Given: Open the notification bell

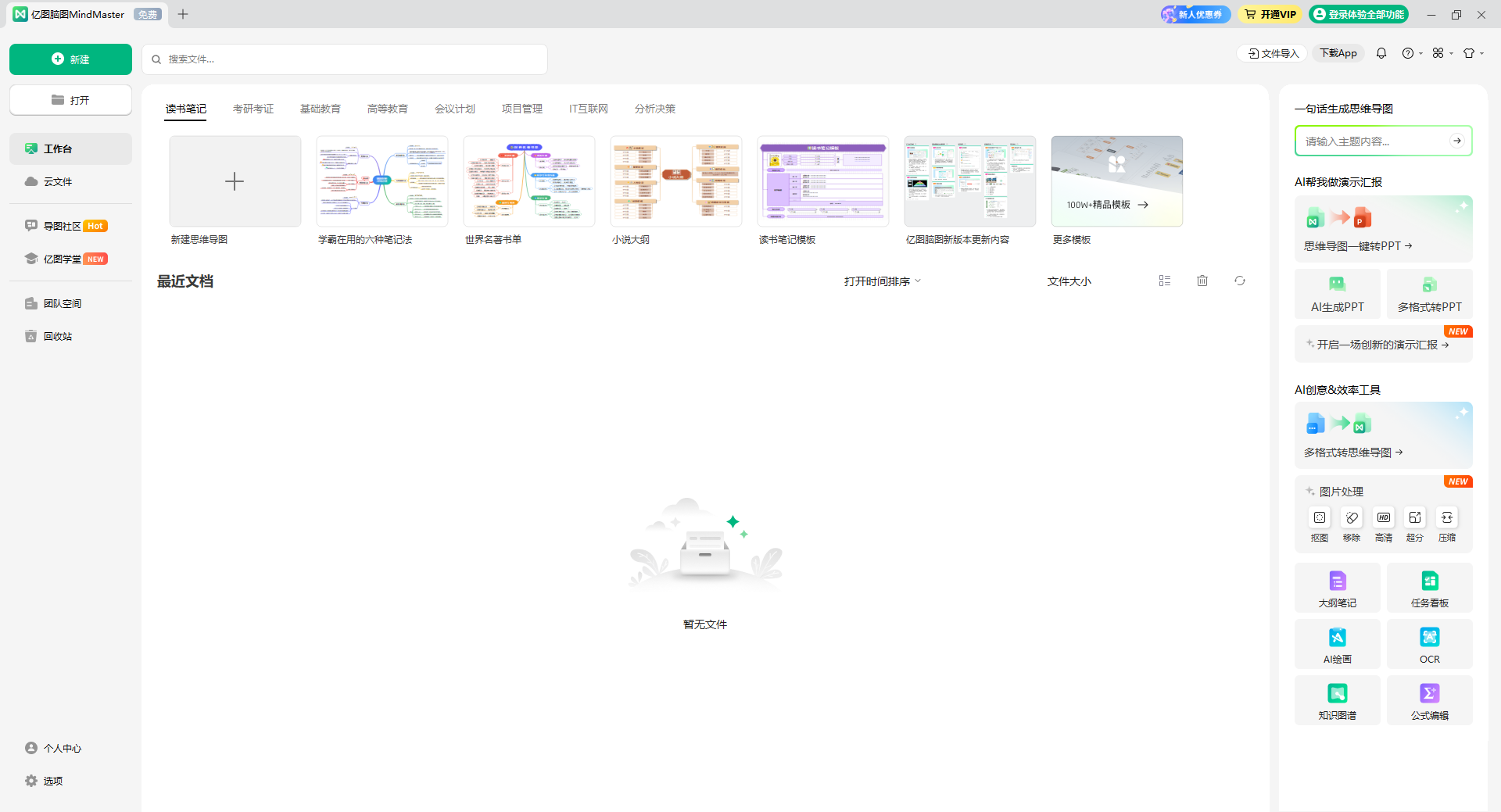Looking at the screenshot, I should pyautogui.click(x=1381, y=53).
